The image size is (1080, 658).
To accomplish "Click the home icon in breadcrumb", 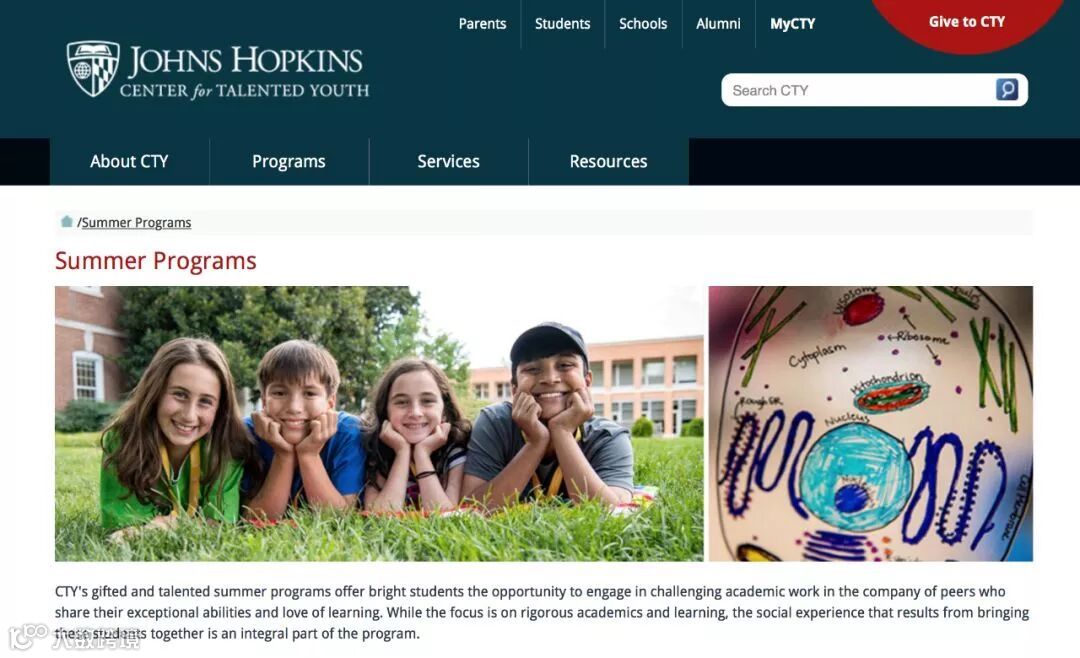I will pyautogui.click(x=67, y=221).
